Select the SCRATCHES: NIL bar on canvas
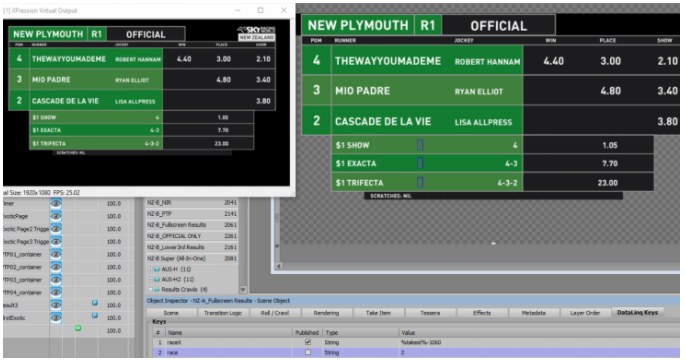This screenshot has width=686, height=361. click(493, 196)
